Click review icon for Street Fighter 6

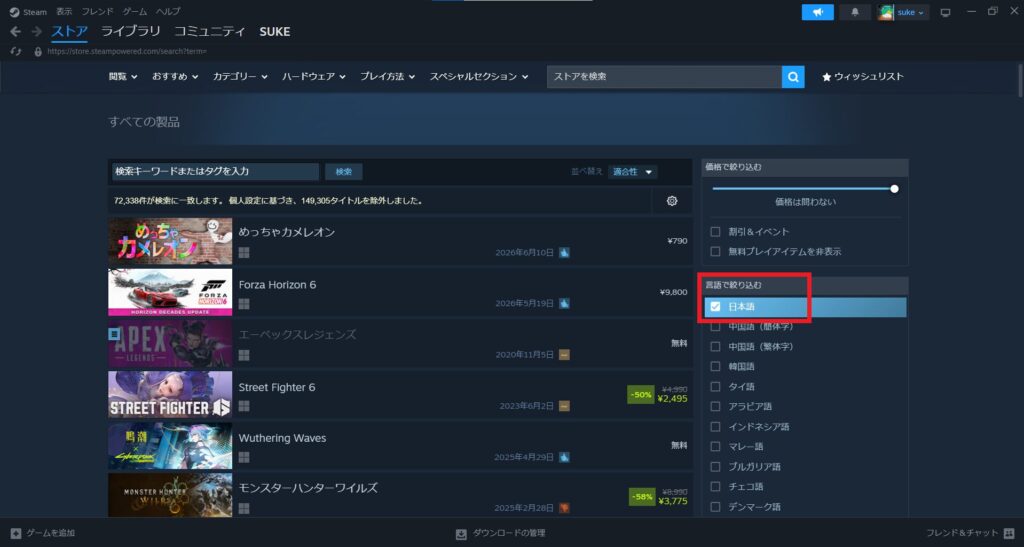click(x=564, y=405)
